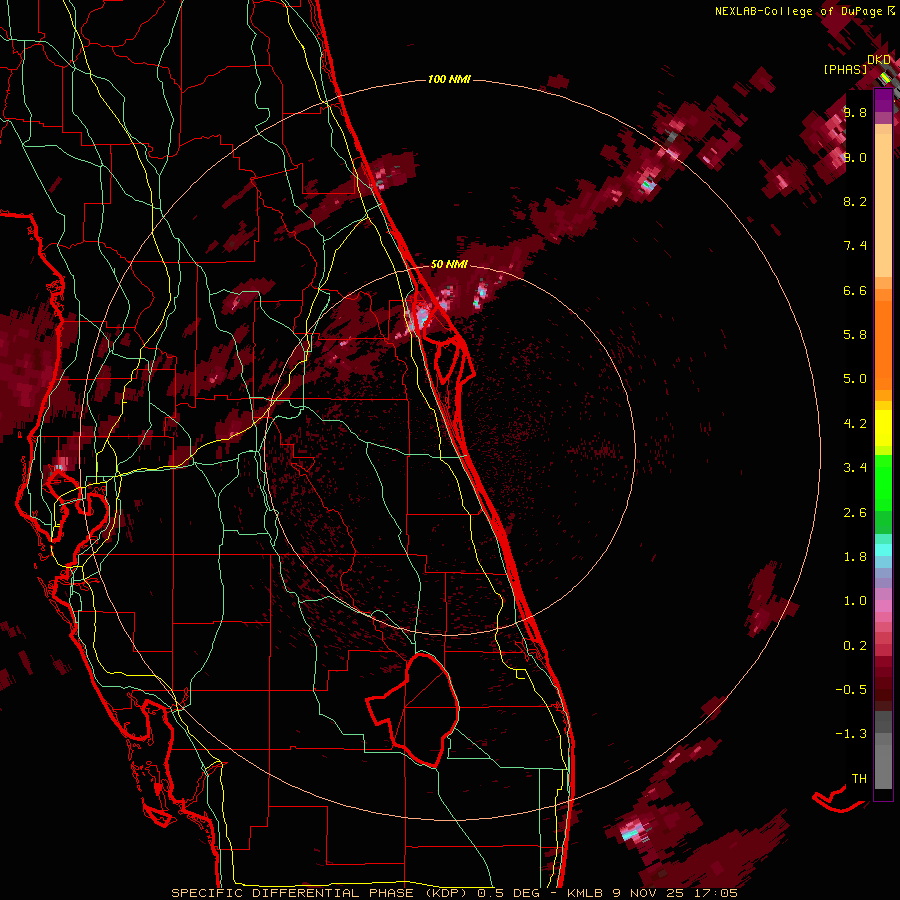
Task: Click the 9.8 value on the color scale
Action: pyautogui.click(x=855, y=112)
